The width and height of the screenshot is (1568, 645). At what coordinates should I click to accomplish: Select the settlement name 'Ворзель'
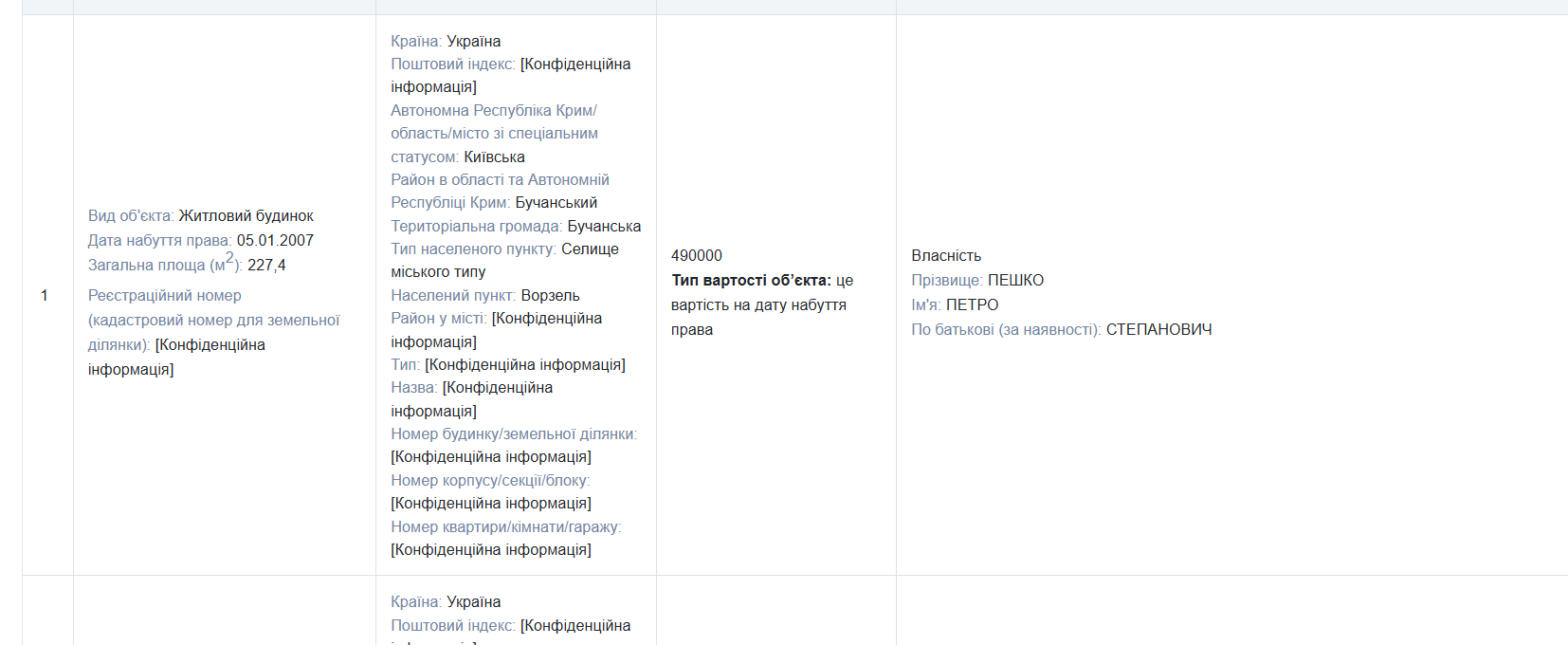[x=550, y=296]
